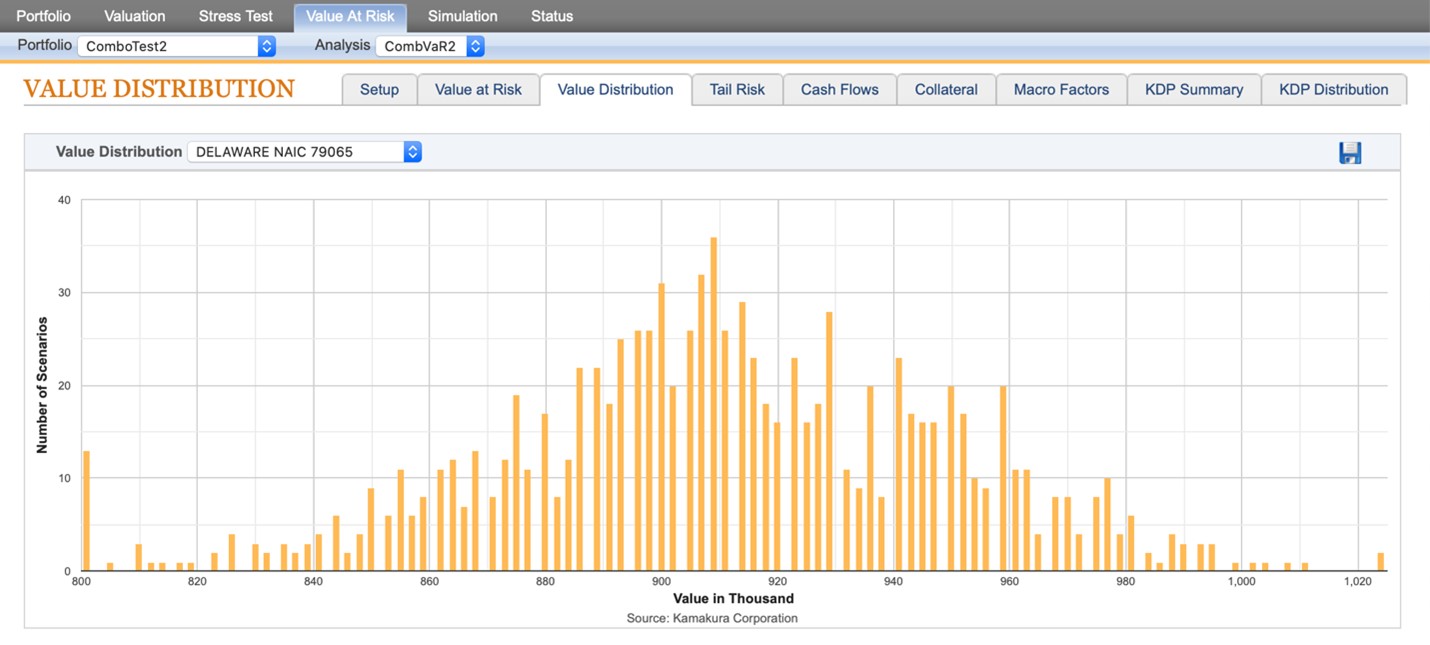Open the Macro Factors tab
1430x645 pixels.
pos(1061,89)
